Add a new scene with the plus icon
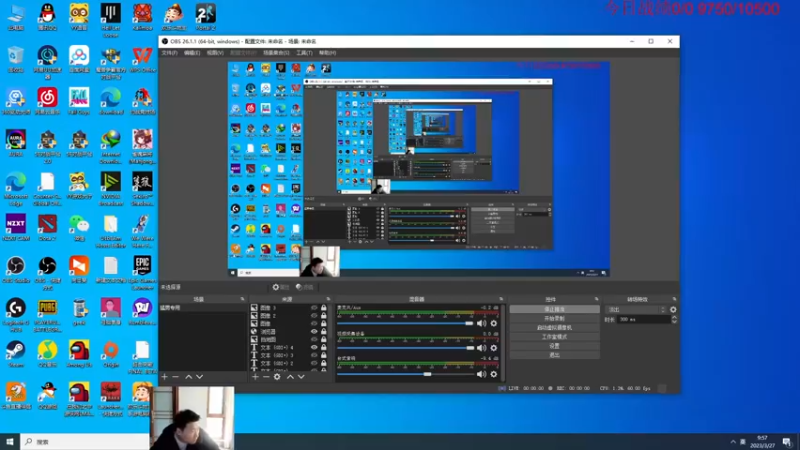The width and height of the screenshot is (800, 450). 164,377
